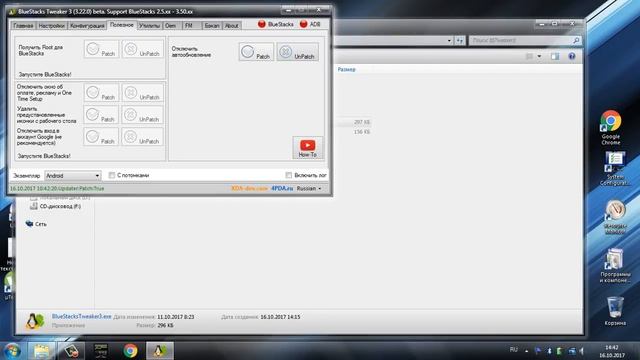The width and height of the screenshot is (640, 360).
Task: Toggle the Explorer preview pane icon
Action: pyautogui.click(x=555, y=56)
